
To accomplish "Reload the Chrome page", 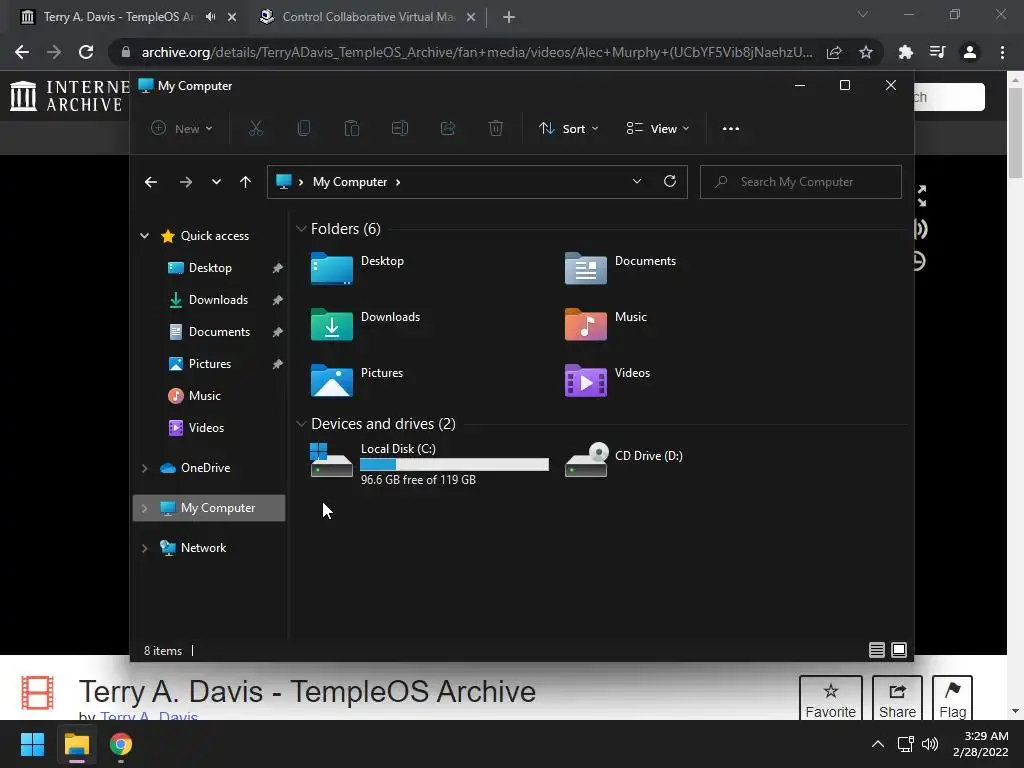I will 86,52.
